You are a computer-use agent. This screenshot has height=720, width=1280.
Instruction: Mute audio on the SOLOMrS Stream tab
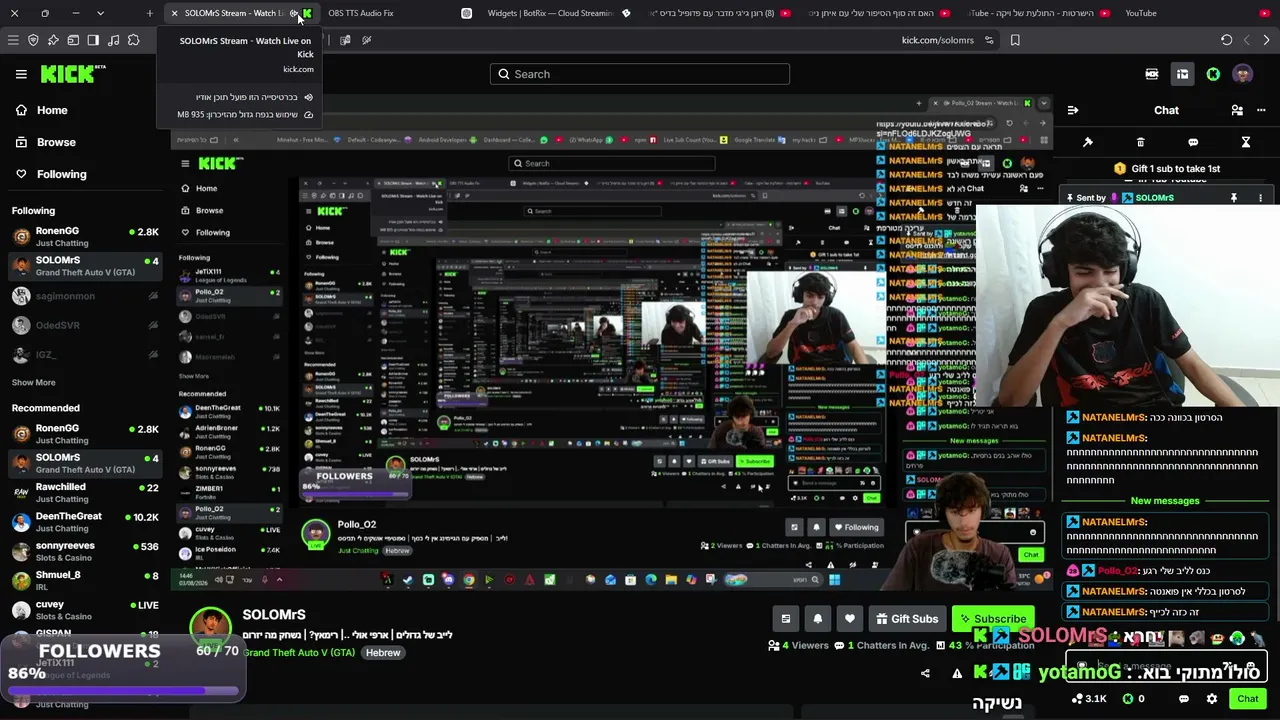coord(294,13)
